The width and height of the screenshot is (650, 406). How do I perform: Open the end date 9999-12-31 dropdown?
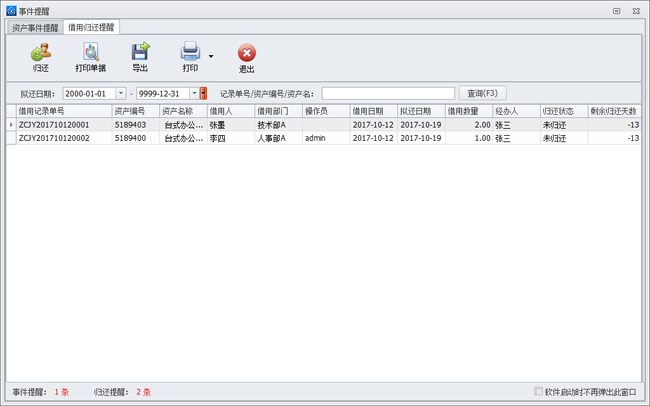pyautogui.click(x=194, y=93)
